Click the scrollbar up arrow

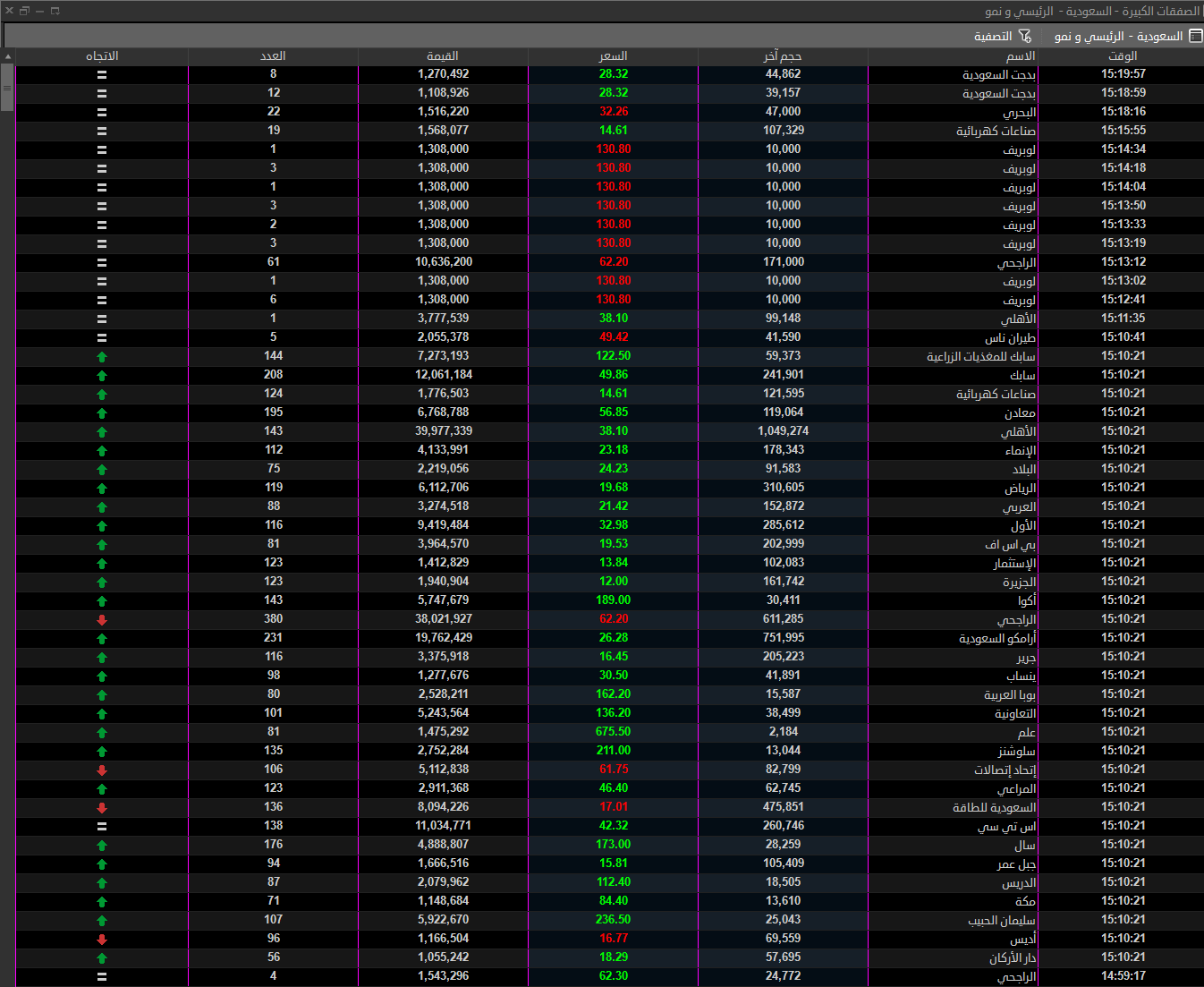click(x=7, y=55)
